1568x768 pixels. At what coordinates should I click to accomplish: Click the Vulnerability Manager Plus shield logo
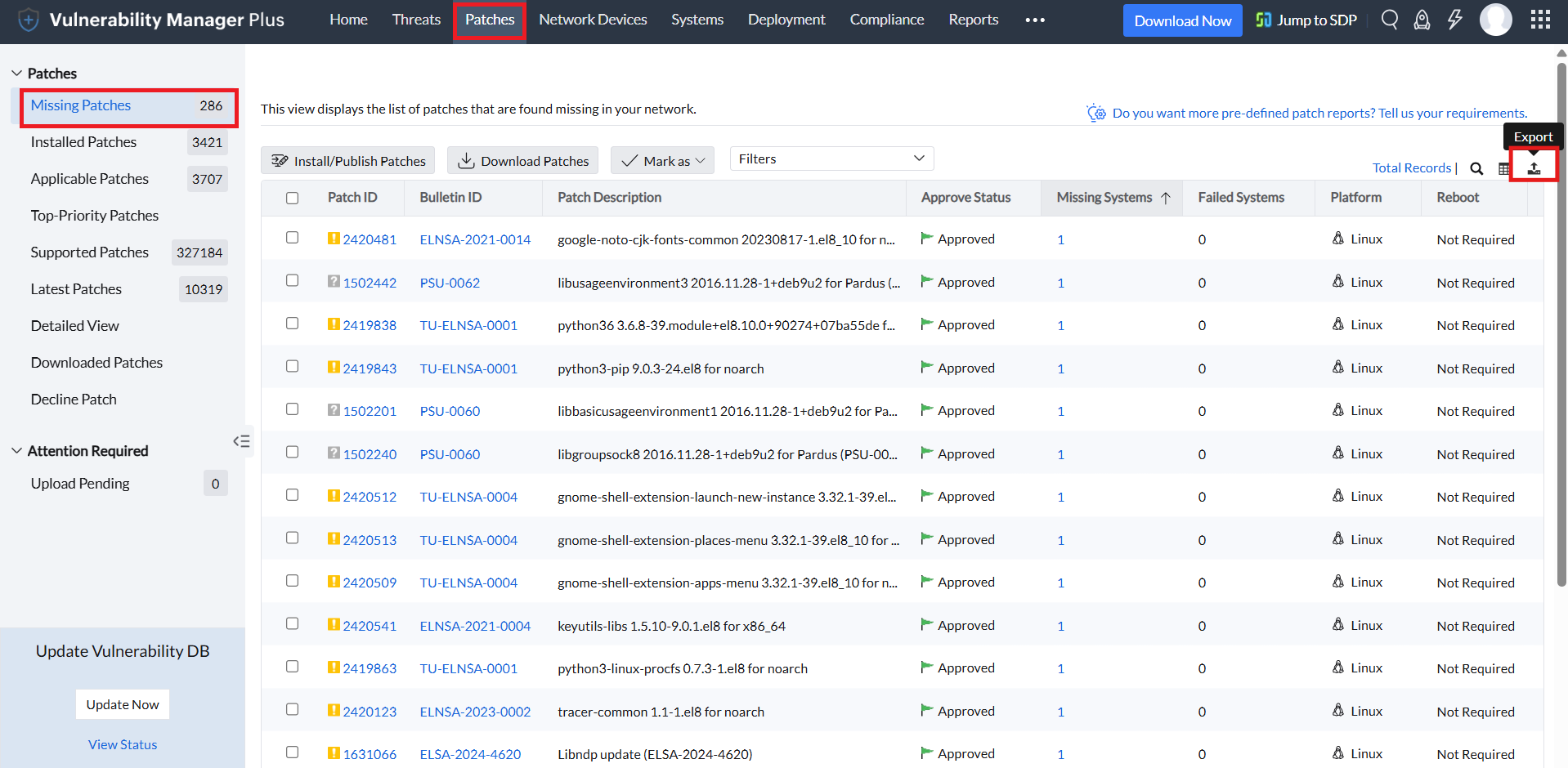tap(29, 20)
